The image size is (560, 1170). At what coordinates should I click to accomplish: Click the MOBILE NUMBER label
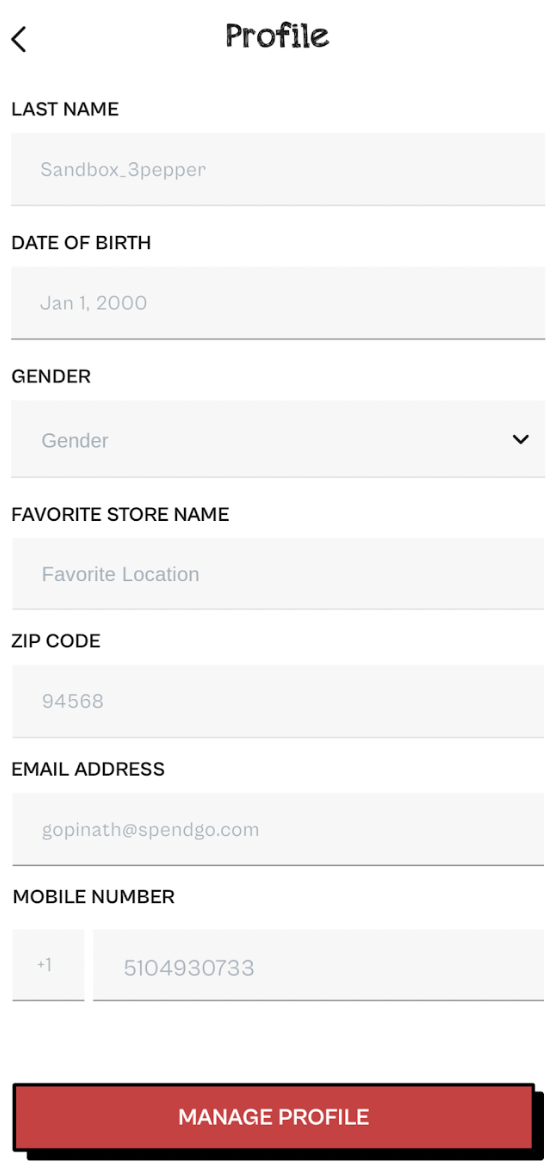tap(93, 896)
